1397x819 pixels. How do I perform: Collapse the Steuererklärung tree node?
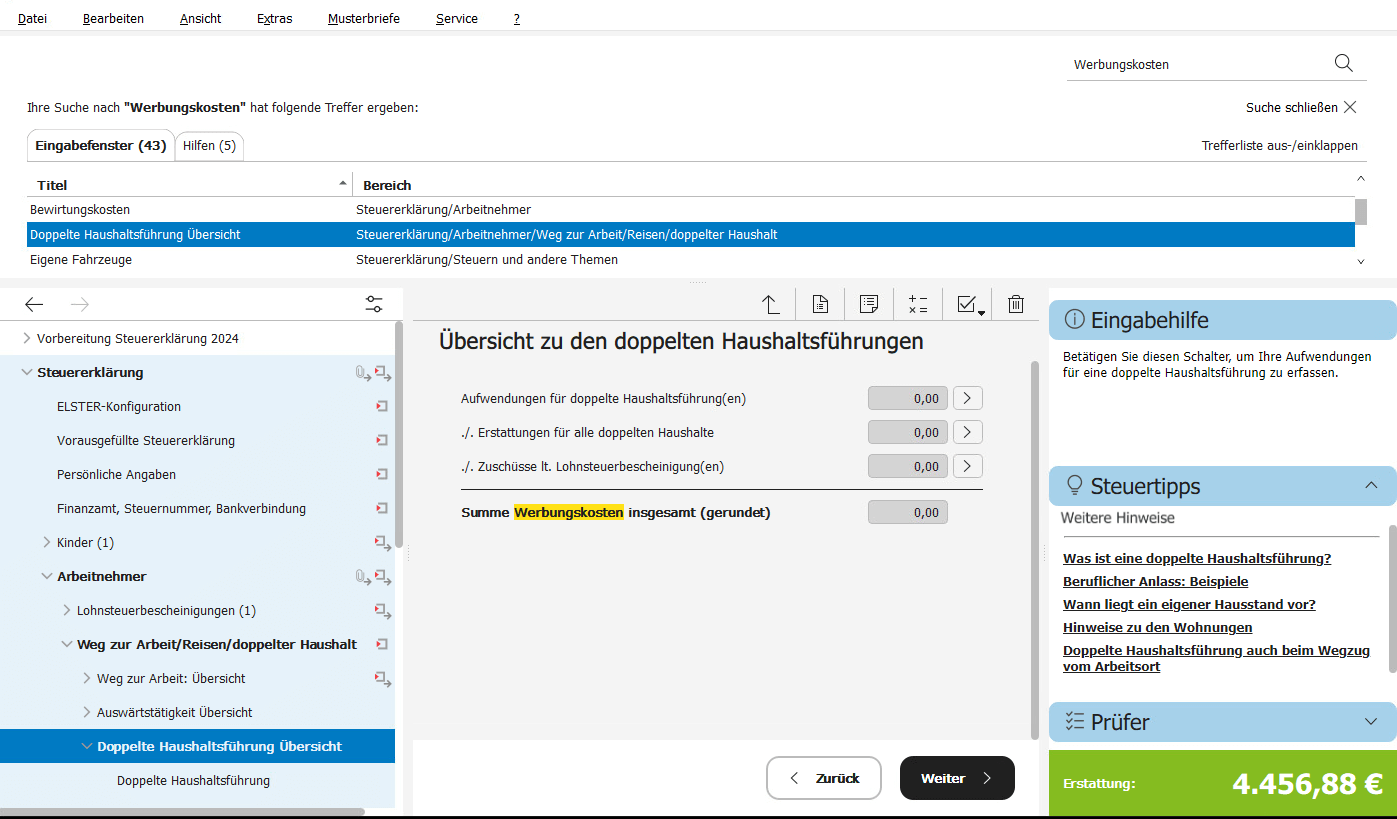(x=27, y=373)
